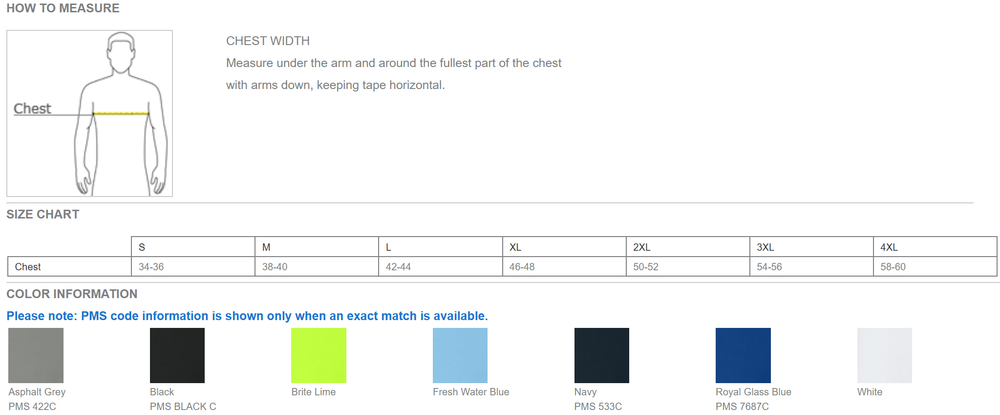Image resolution: width=1000 pixels, height=415 pixels.
Task: Select the Navy color swatch
Action: coord(602,355)
